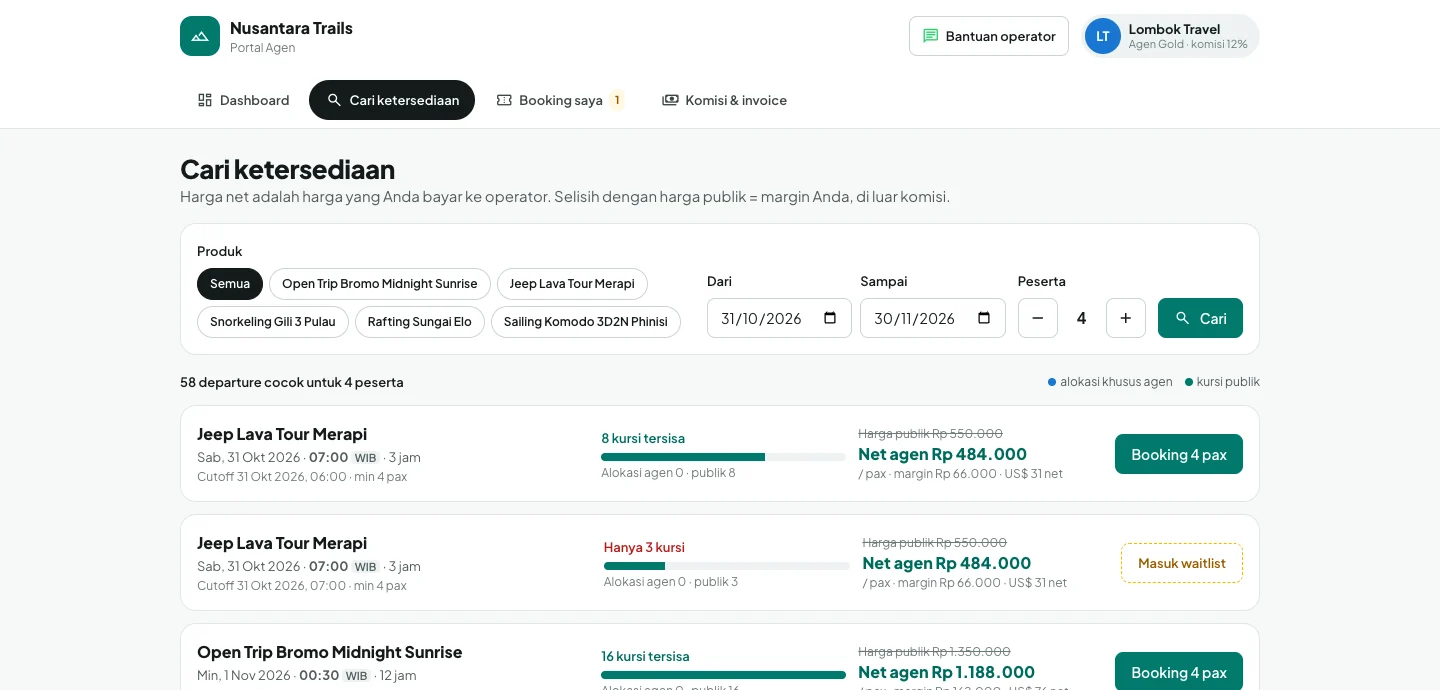Click the 'Cutoff 31 Okt 2026, 07:00' text
Image resolution: width=1440 pixels, height=690 pixels.
coord(271,586)
